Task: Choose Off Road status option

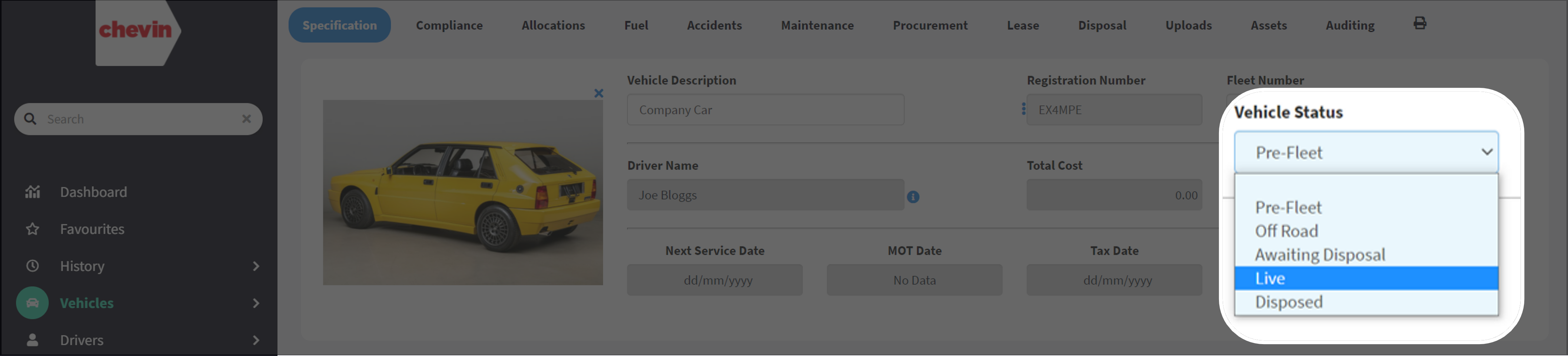Action: tap(1366, 231)
